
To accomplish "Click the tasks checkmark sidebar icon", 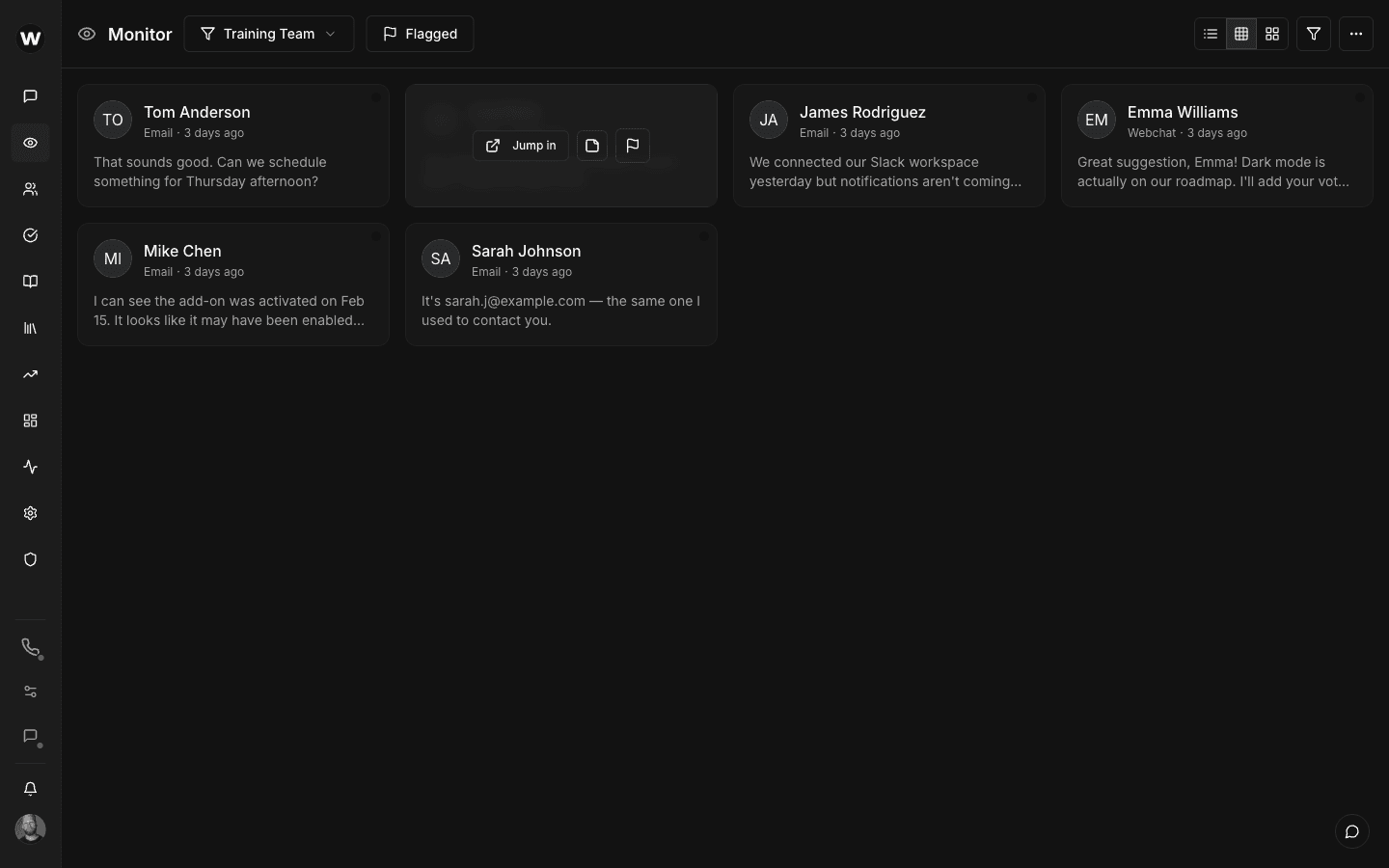I will pos(30,235).
